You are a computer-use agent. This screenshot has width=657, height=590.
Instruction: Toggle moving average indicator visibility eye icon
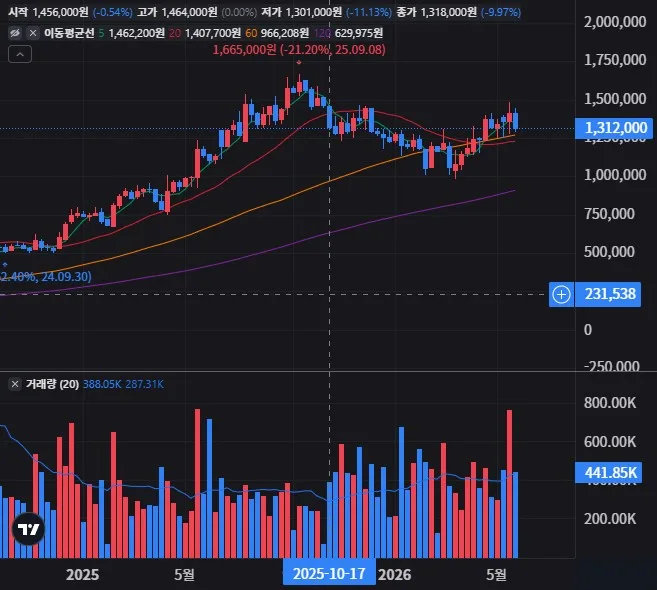point(15,33)
